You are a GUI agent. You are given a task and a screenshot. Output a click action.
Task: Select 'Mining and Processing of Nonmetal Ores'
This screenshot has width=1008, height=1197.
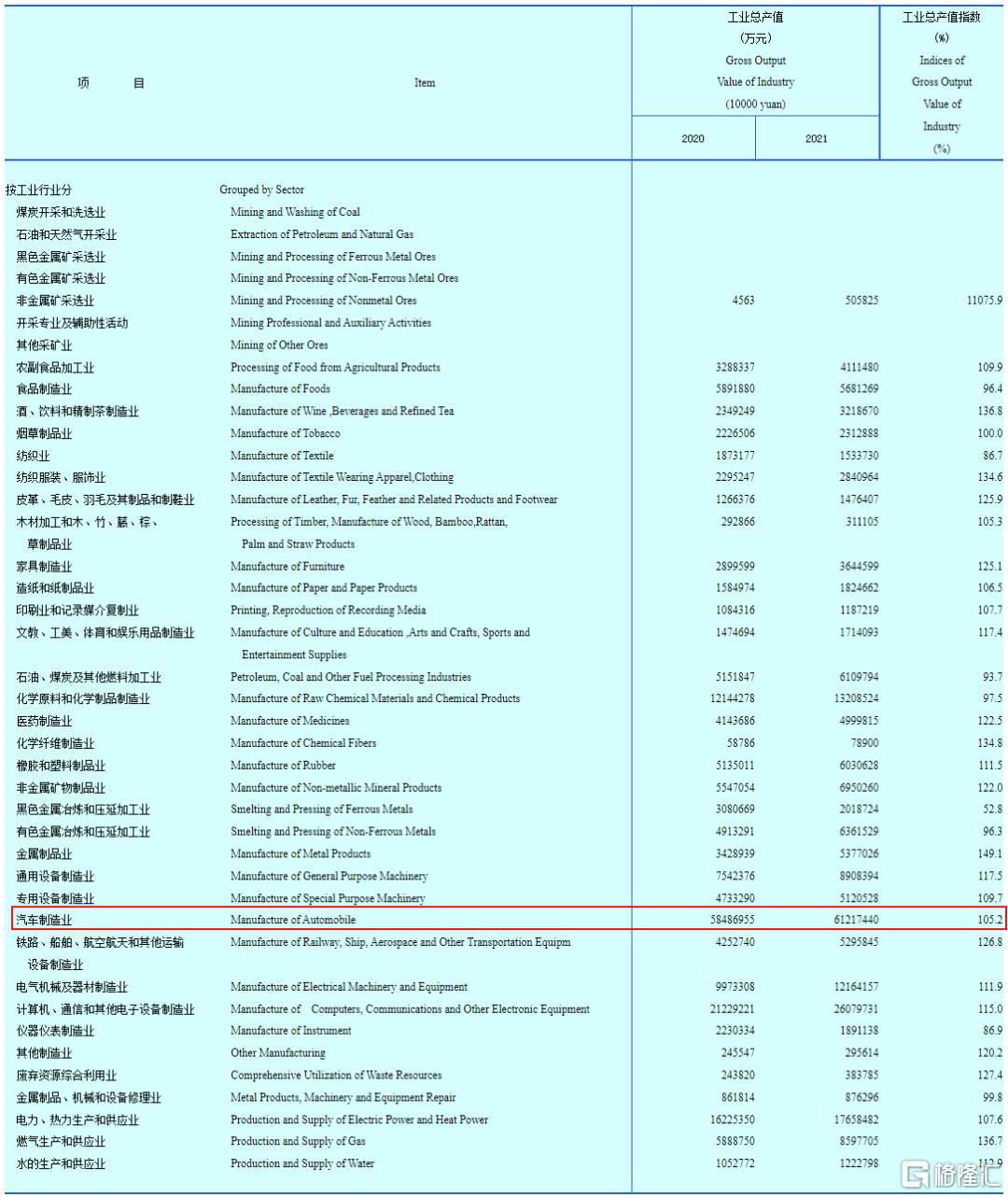(x=324, y=301)
